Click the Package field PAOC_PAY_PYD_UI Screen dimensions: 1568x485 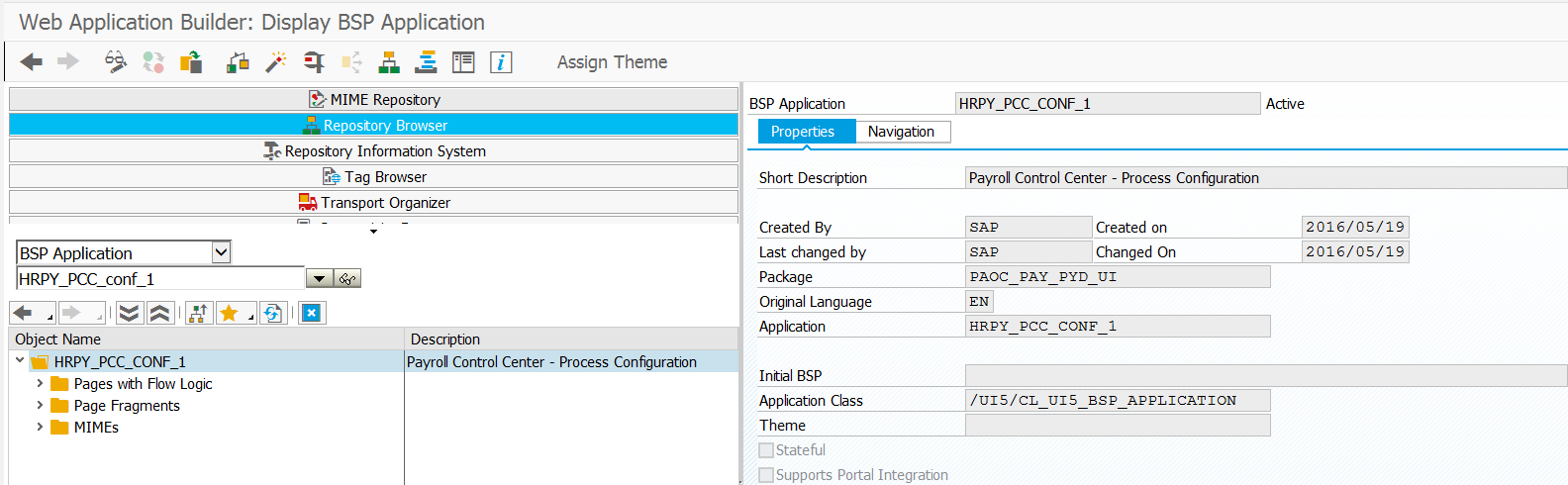(x=1118, y=277)
